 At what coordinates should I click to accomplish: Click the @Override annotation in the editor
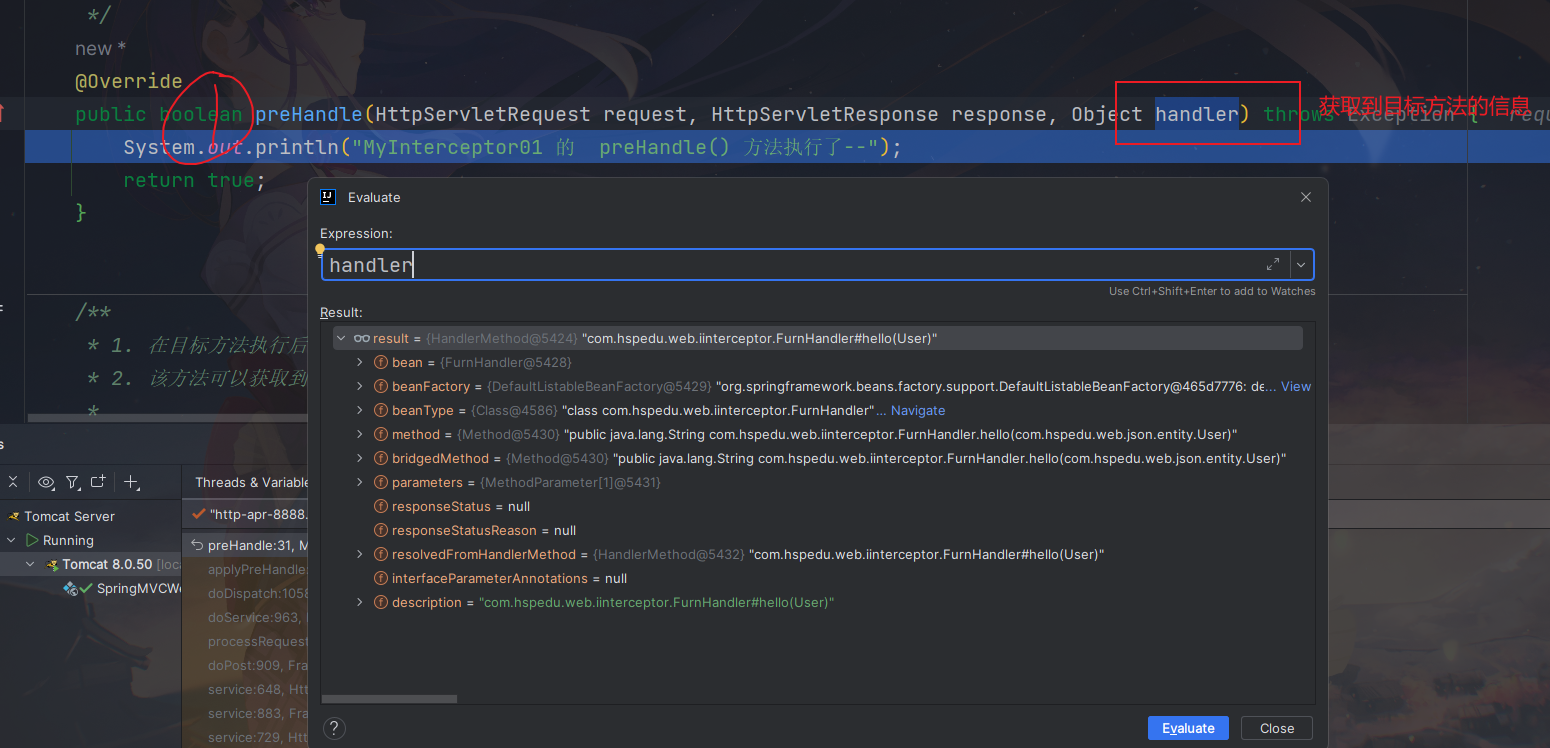[x=128, y=81]
